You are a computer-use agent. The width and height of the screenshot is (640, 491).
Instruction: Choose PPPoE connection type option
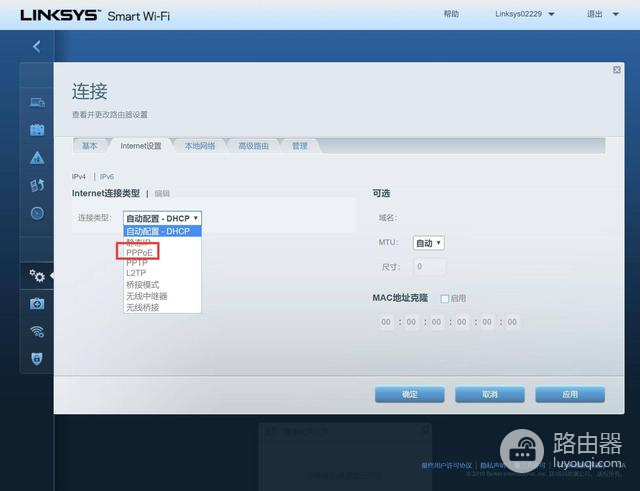point(139,253)
